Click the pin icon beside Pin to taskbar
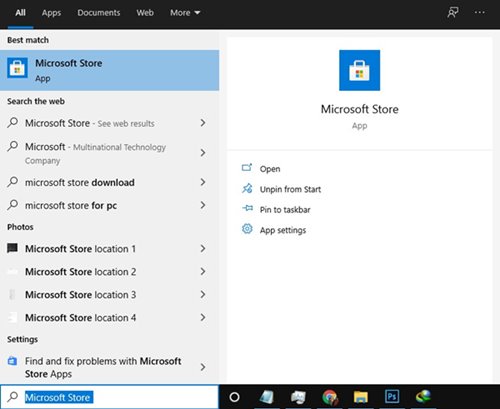The width and height of the screenshot is (500, 409). coord(247,209)
